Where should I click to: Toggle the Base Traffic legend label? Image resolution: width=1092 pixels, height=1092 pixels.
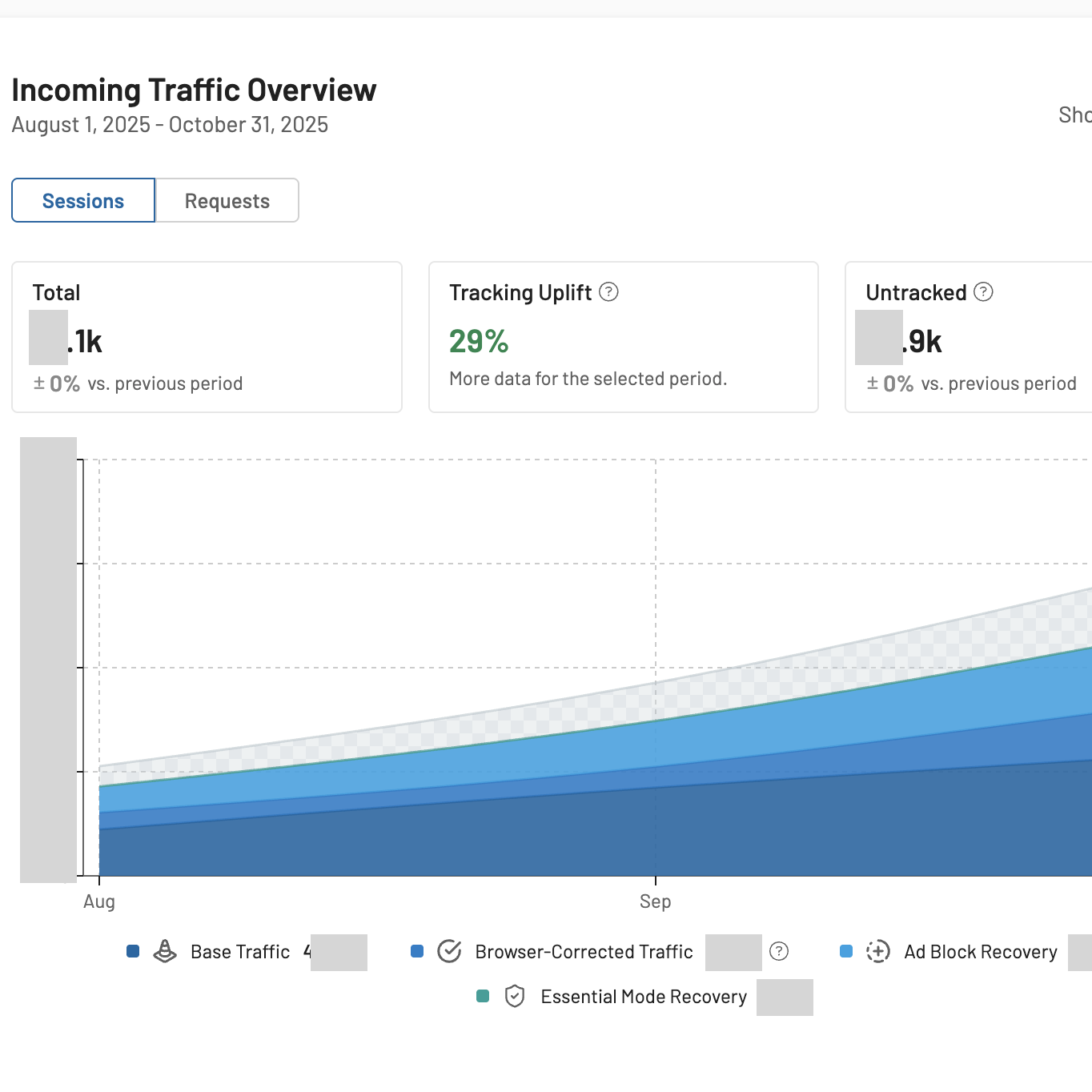tap(240, 952)
